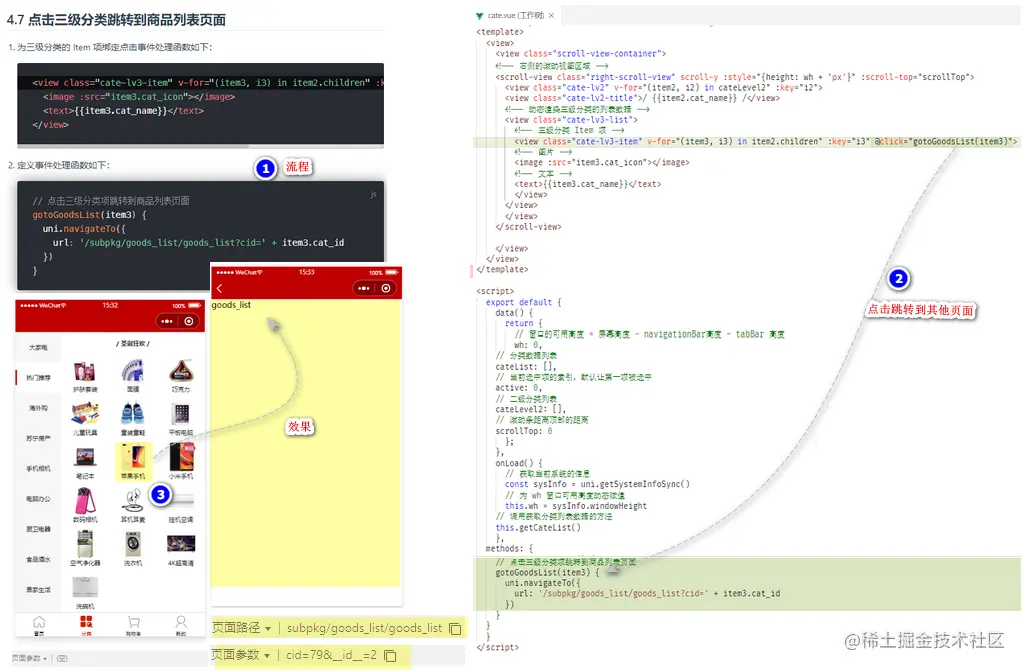Tap the 小米手机 phone thumbnail
Screen dimensions: 1024x670
coord(181,456)
